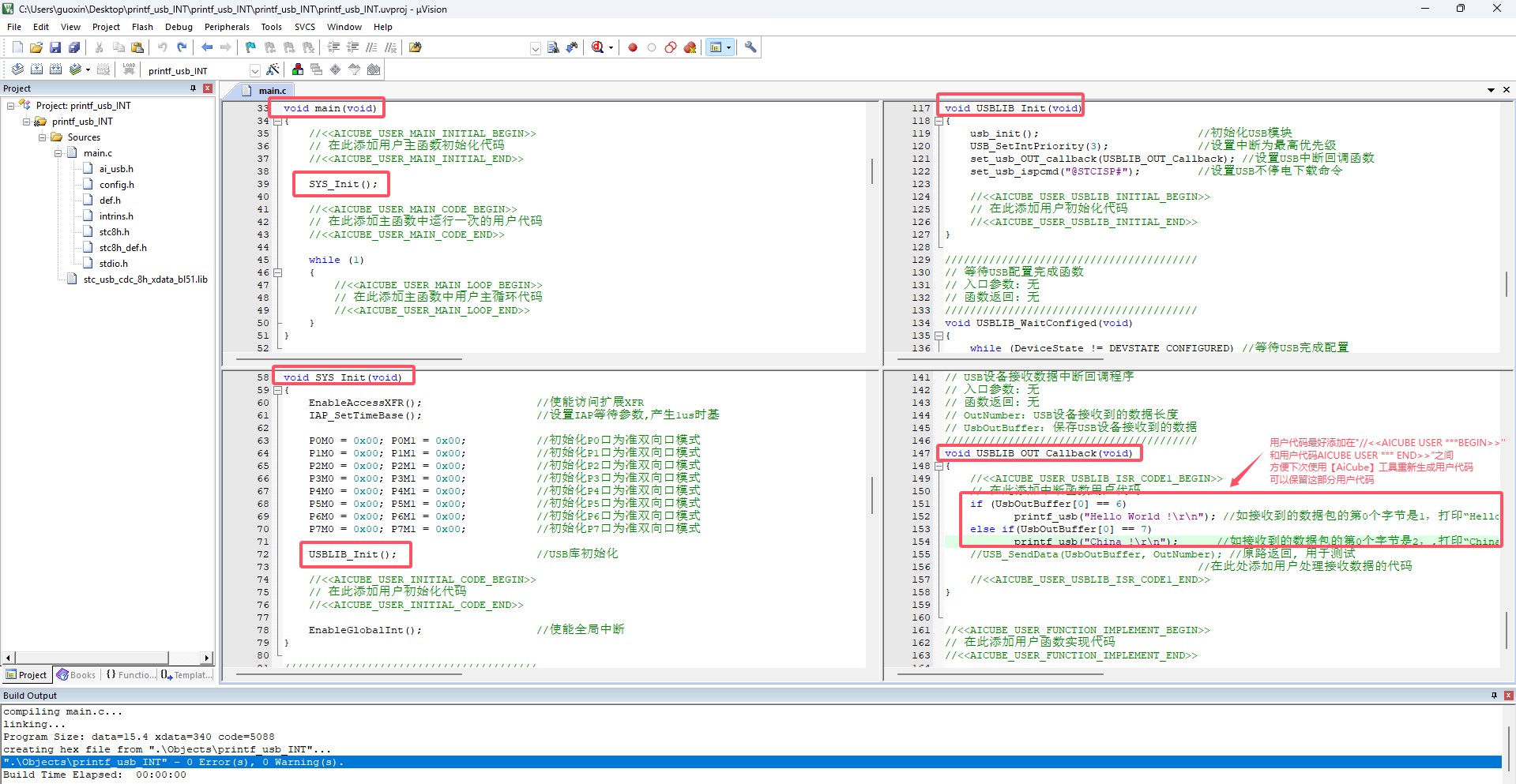Open the Project menu

(x=106, y=27)
